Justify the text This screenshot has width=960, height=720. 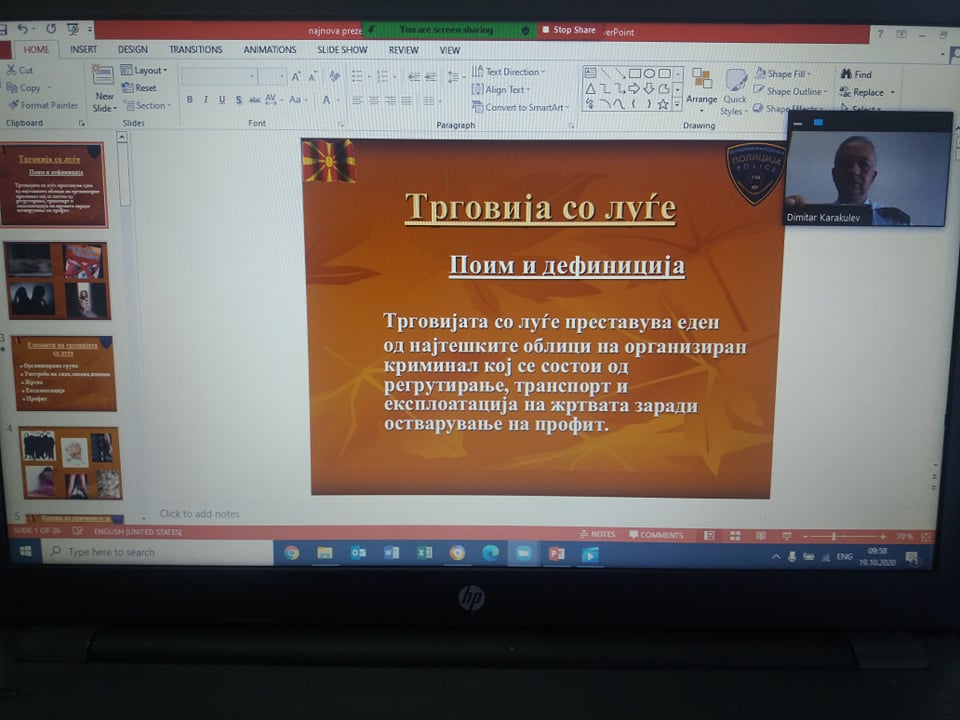point(406,100)
